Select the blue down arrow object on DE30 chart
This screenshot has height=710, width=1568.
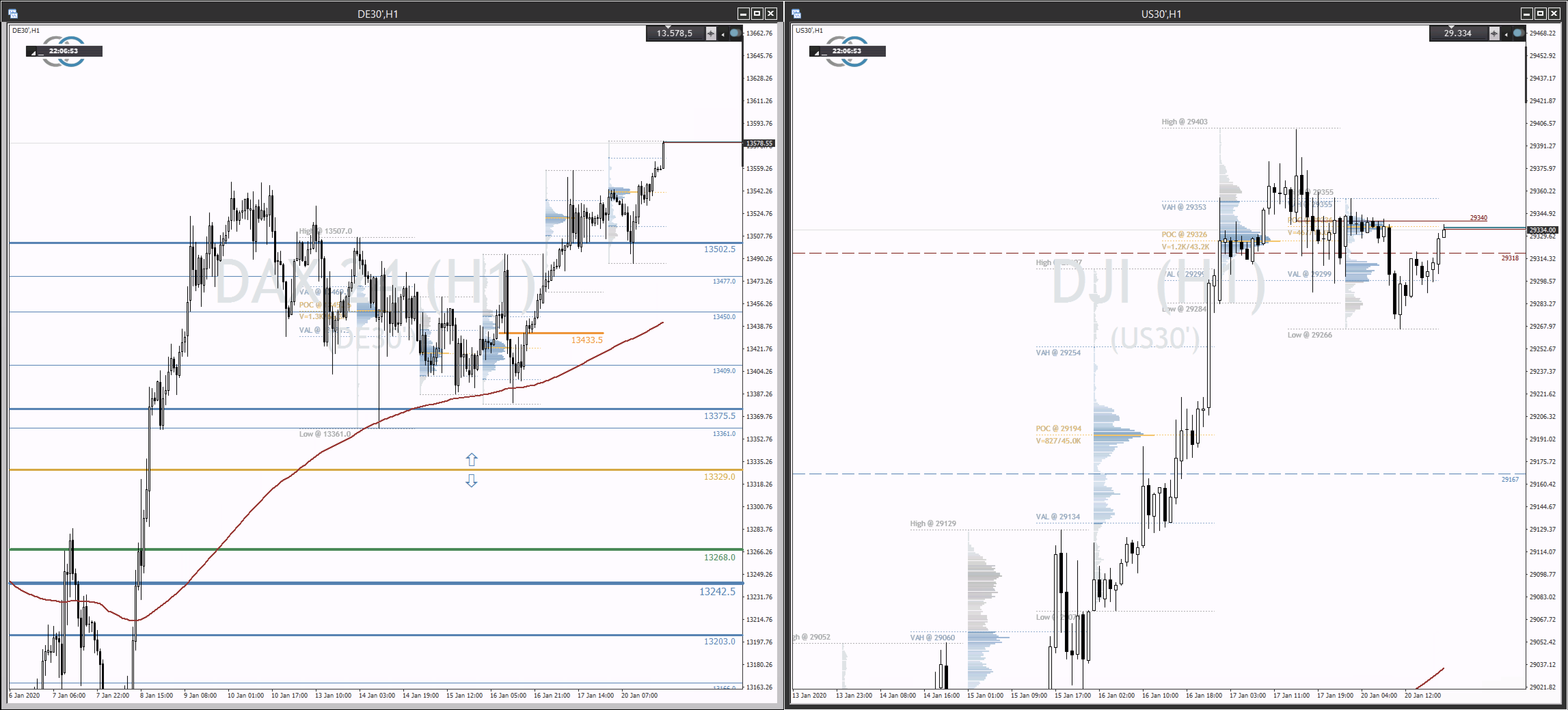coord(471,481)
